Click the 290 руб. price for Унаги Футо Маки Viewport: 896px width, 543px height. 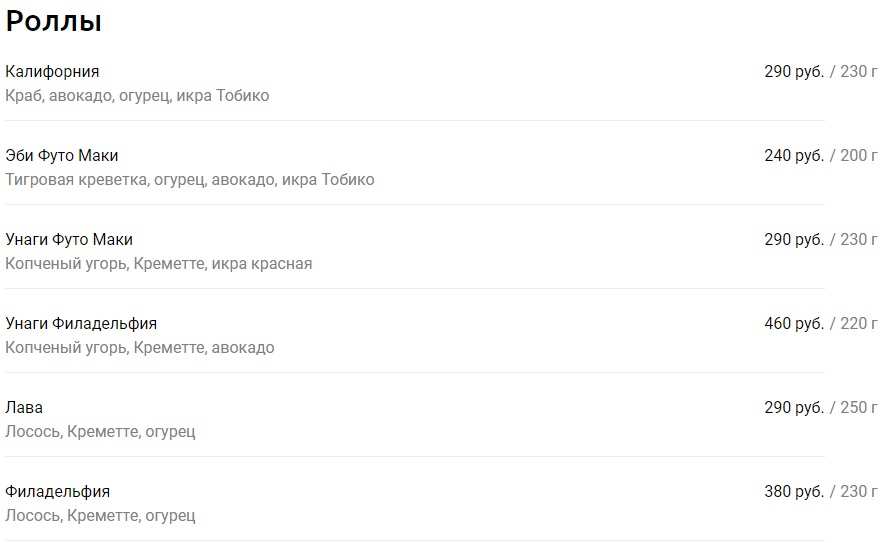tap(794, 240)
